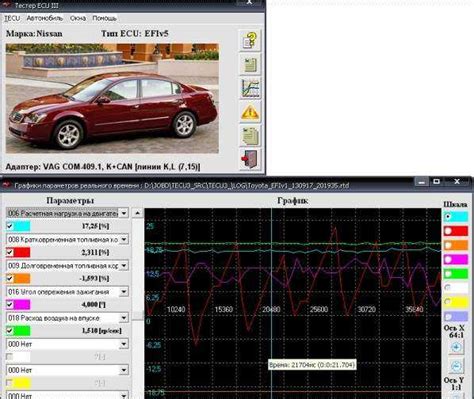474x399 pixels.
Task: Click the value 17,25 [%]
Action: 95,226
